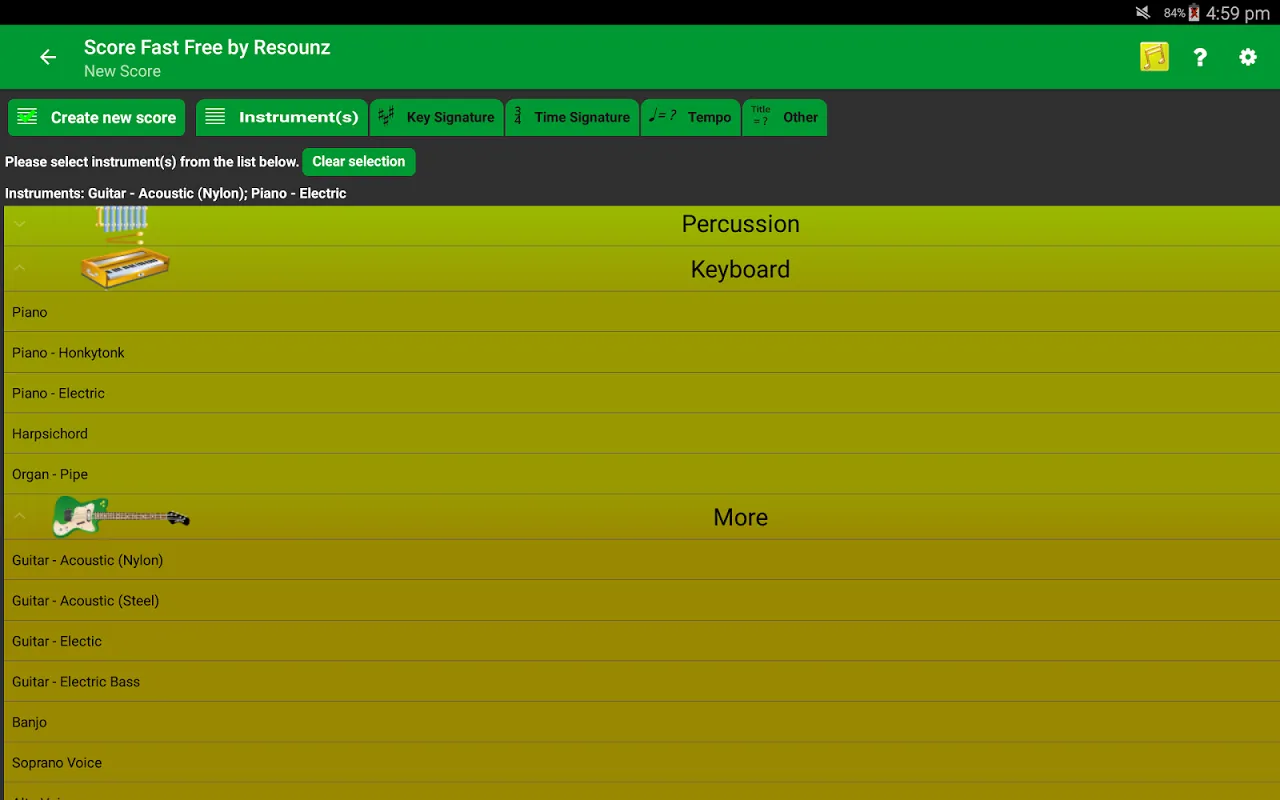Select Piano from the list
This screenshot has width=1280, height=800.
click(x=641, y=312)
